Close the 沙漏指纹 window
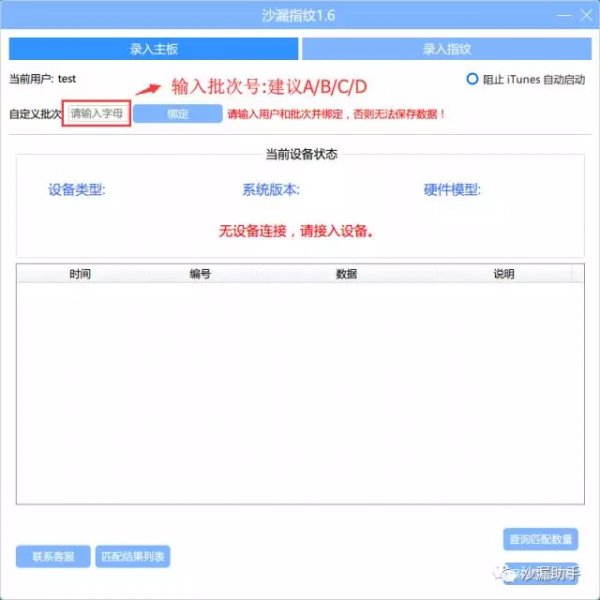Image resolution: width=600 pixels, height=600 pixels. pyautogui.click(x=586, y=16)
